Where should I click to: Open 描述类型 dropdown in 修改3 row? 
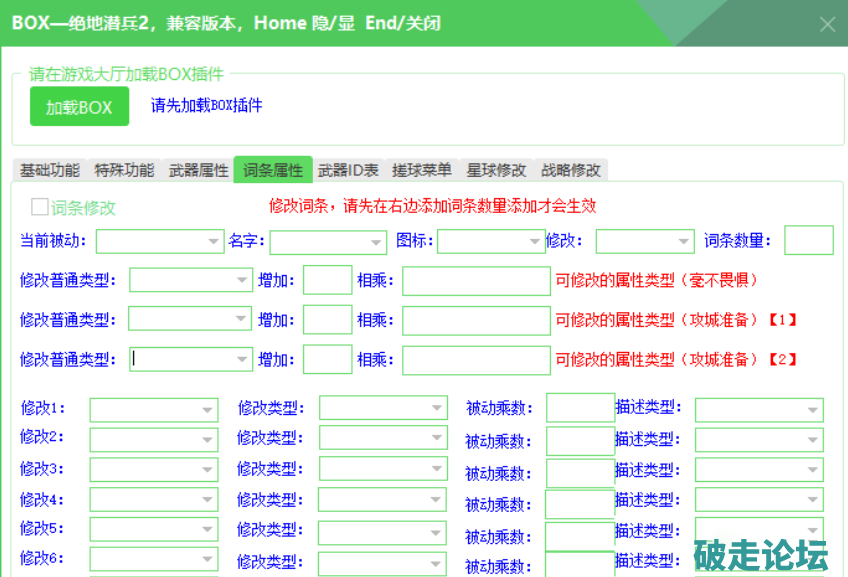(x=759, y=471)
